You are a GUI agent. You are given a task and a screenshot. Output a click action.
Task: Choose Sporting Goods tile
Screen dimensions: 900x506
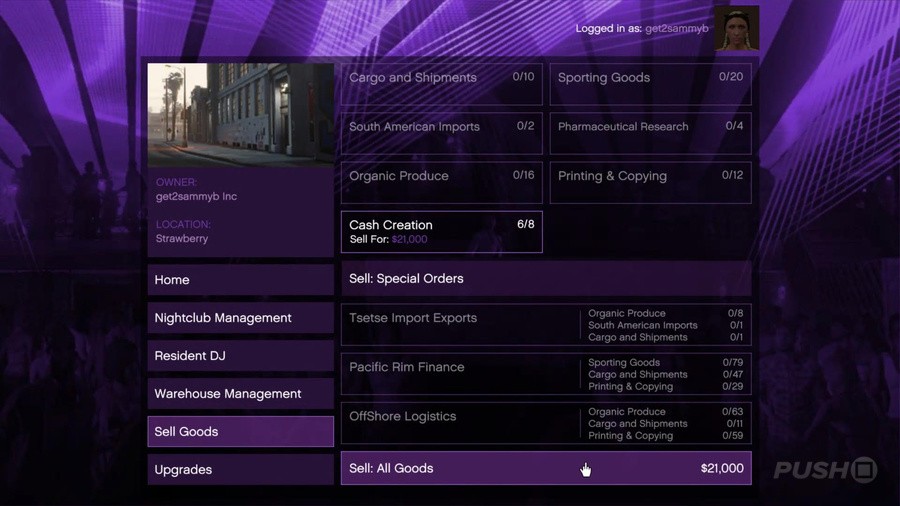(650, 84)
